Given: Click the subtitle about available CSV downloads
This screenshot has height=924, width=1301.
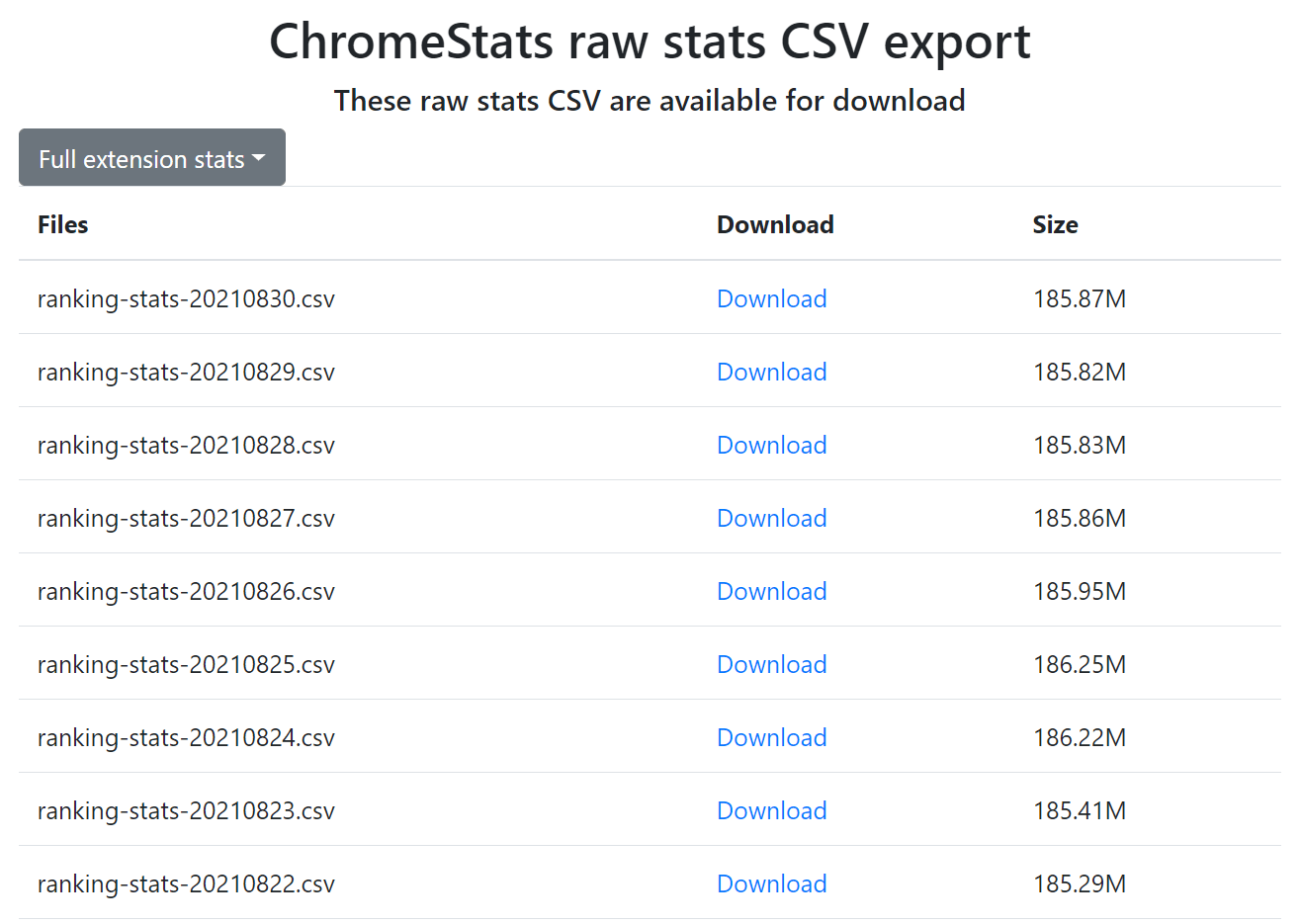Looking at the screenshot, I should pyautogui.click(x=650, y=100).
